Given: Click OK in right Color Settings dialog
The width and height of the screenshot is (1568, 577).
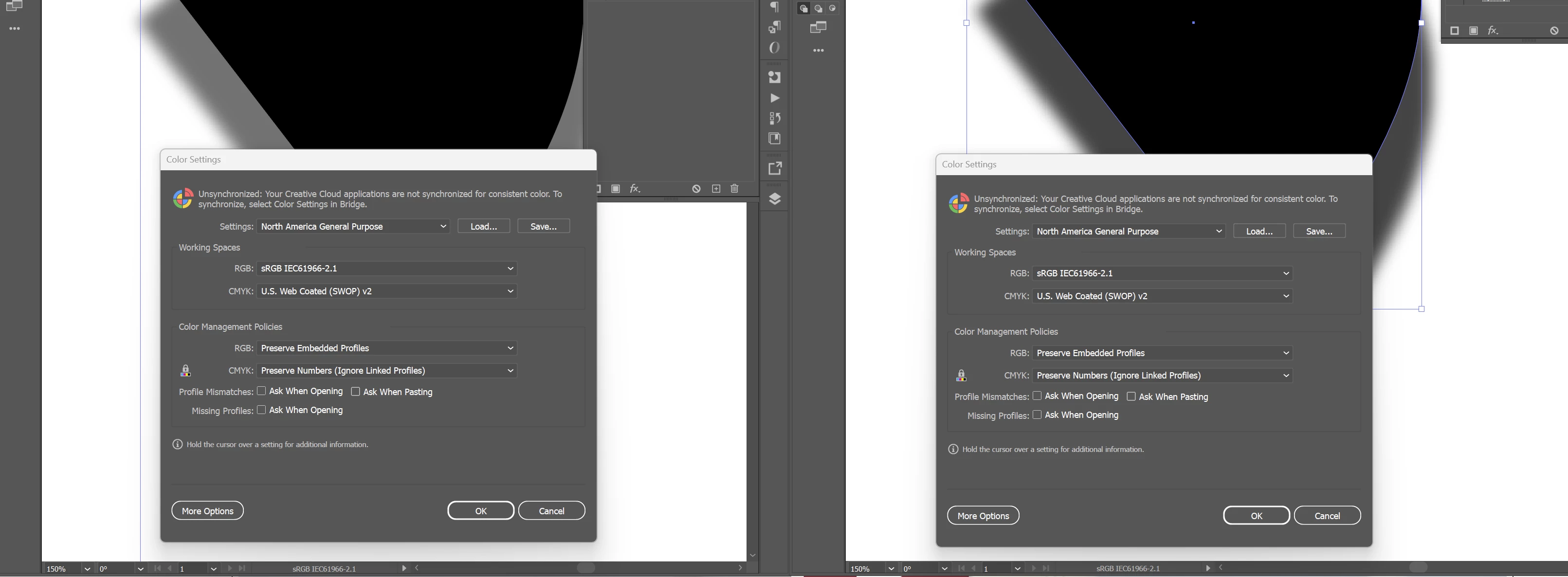Looking at the screenshot, I should pos(1256,516).
